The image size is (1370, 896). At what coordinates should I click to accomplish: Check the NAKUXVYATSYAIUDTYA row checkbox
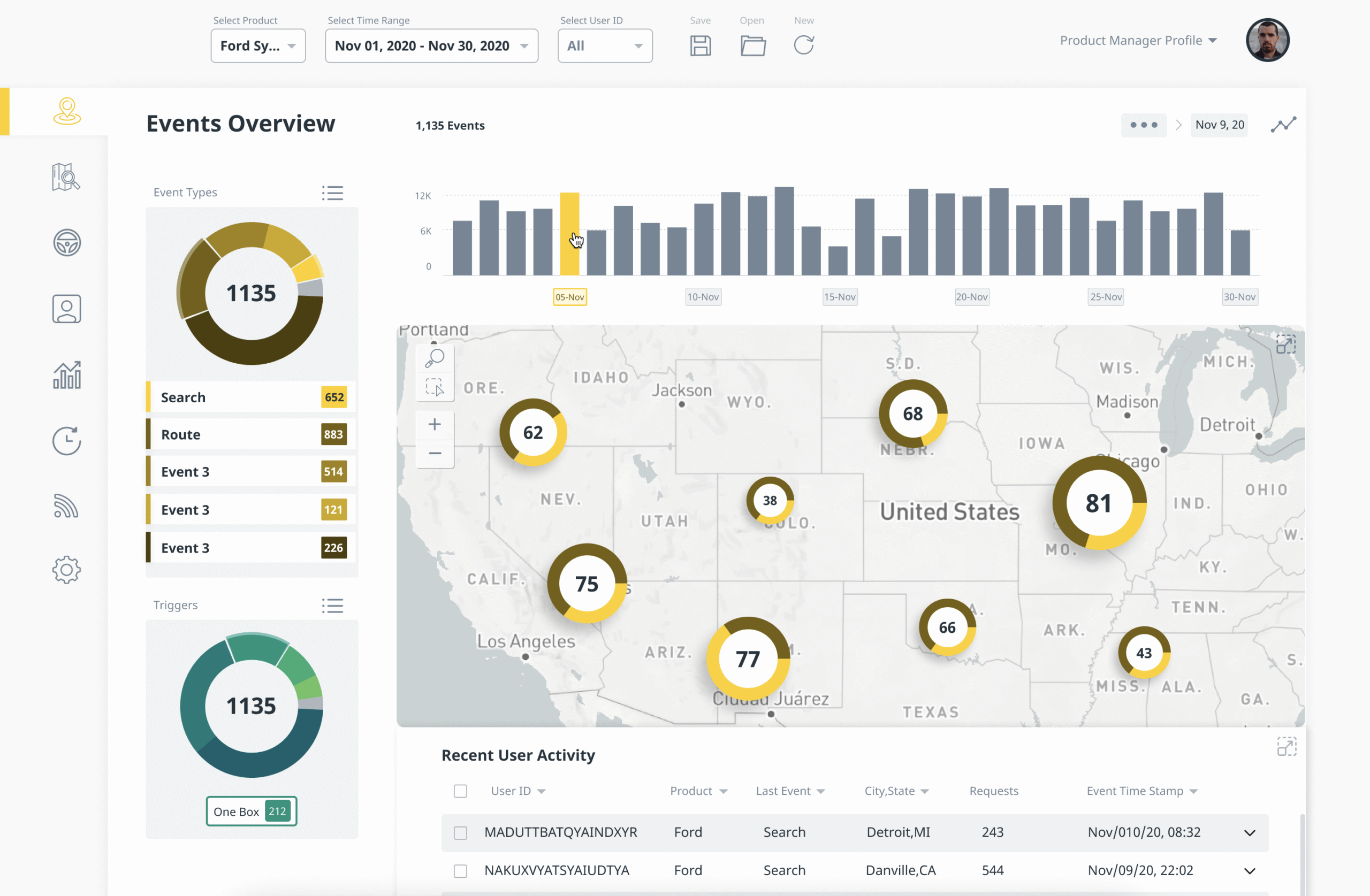pyautogui.click(x=460, y=871)
